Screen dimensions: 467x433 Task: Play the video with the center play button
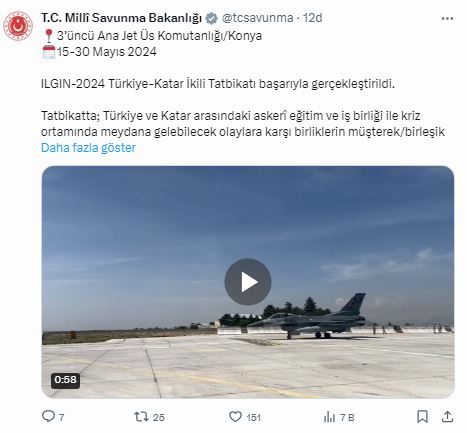click(x=248, y=282)
